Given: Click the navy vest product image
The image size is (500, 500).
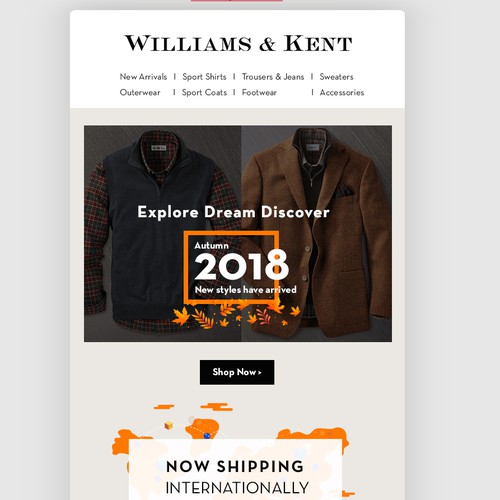Looking at the screenshot, I should pyautogui.click(x=162, y=233).
